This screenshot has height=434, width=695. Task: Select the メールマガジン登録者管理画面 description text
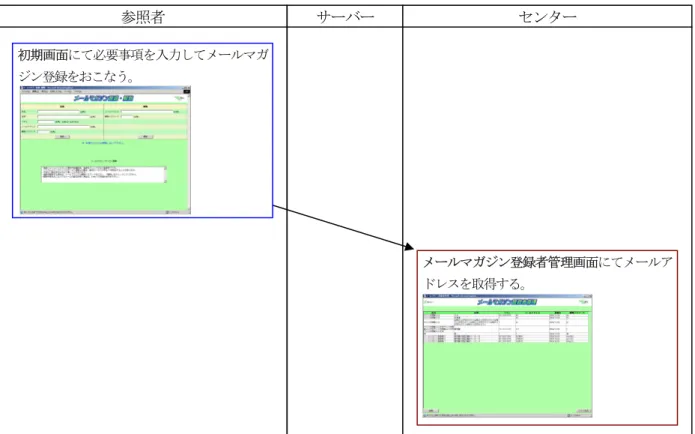tap(548, 273)
